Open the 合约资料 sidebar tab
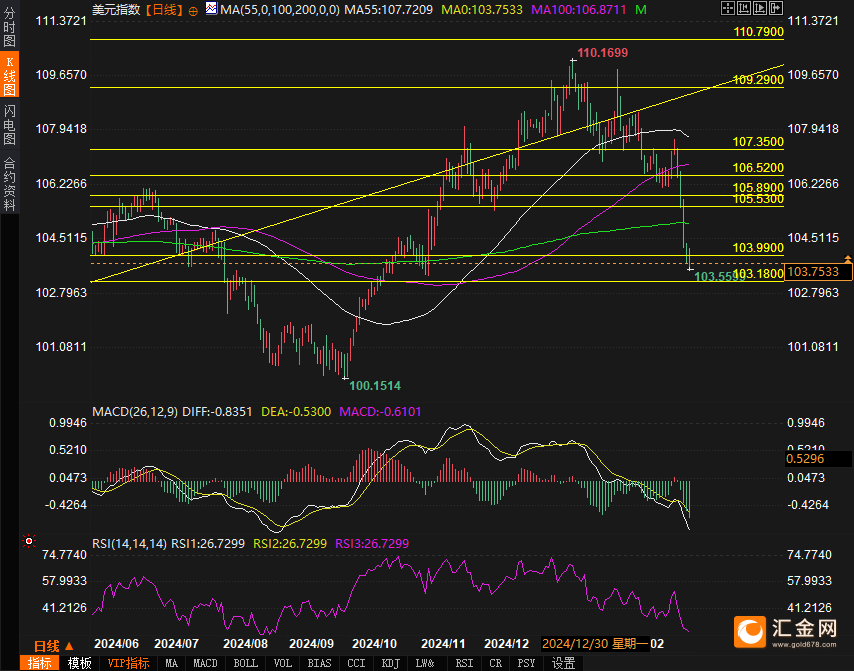Screen dimensions: 854x671 [x=9, y=184]
